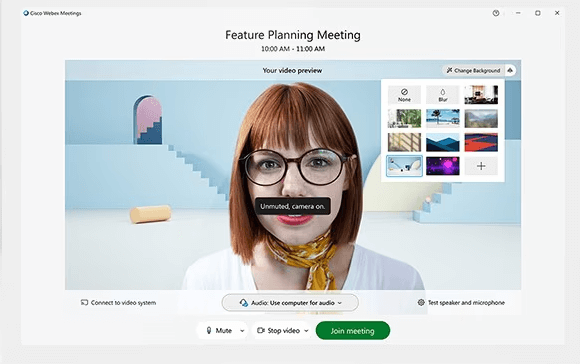
Task: Click the Feature Planning Meeting title
Action: click(x=293, y=35)
